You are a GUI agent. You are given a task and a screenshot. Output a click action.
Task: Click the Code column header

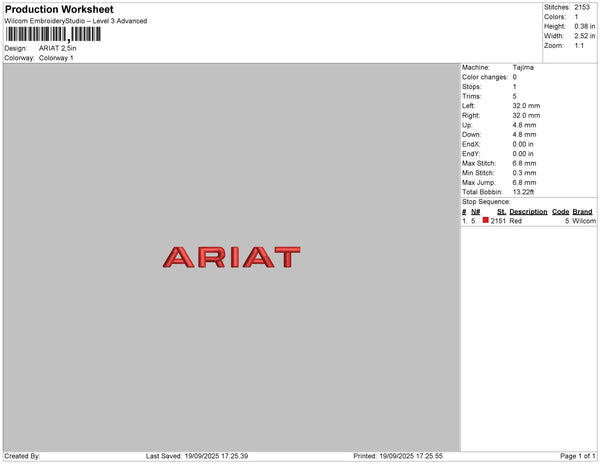561,212
